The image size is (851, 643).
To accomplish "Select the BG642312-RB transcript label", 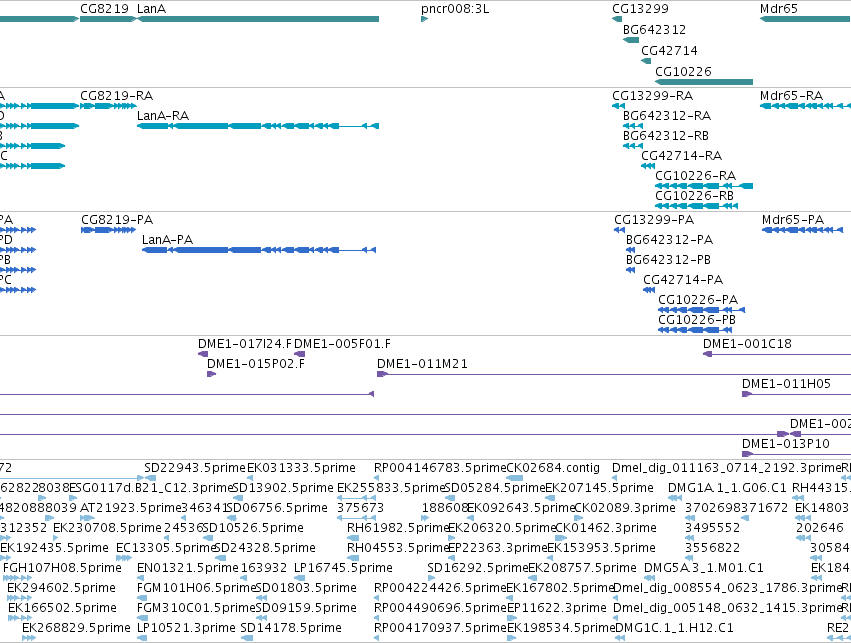I will 665,136.
